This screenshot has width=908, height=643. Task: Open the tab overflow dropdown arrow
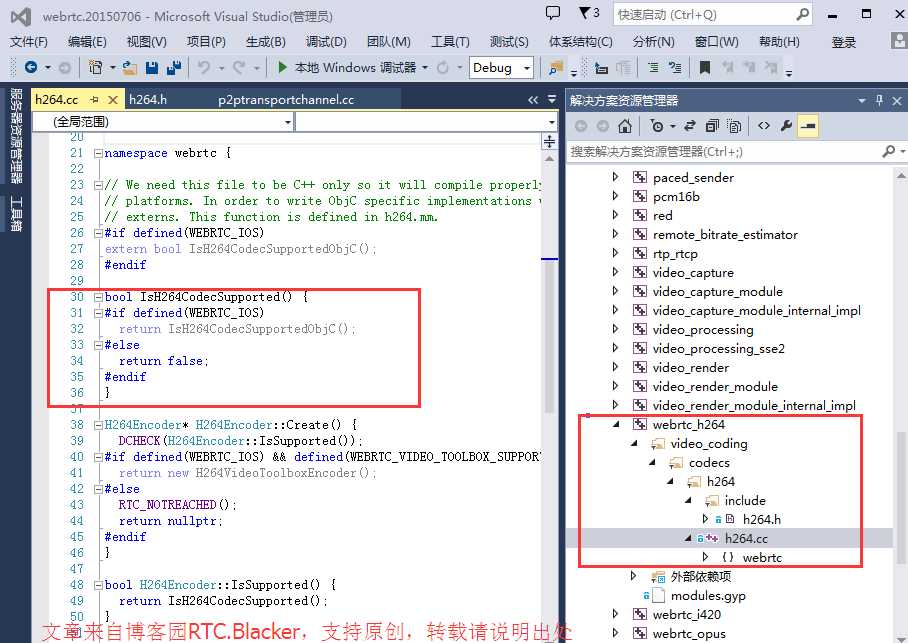tap(552, 99)
